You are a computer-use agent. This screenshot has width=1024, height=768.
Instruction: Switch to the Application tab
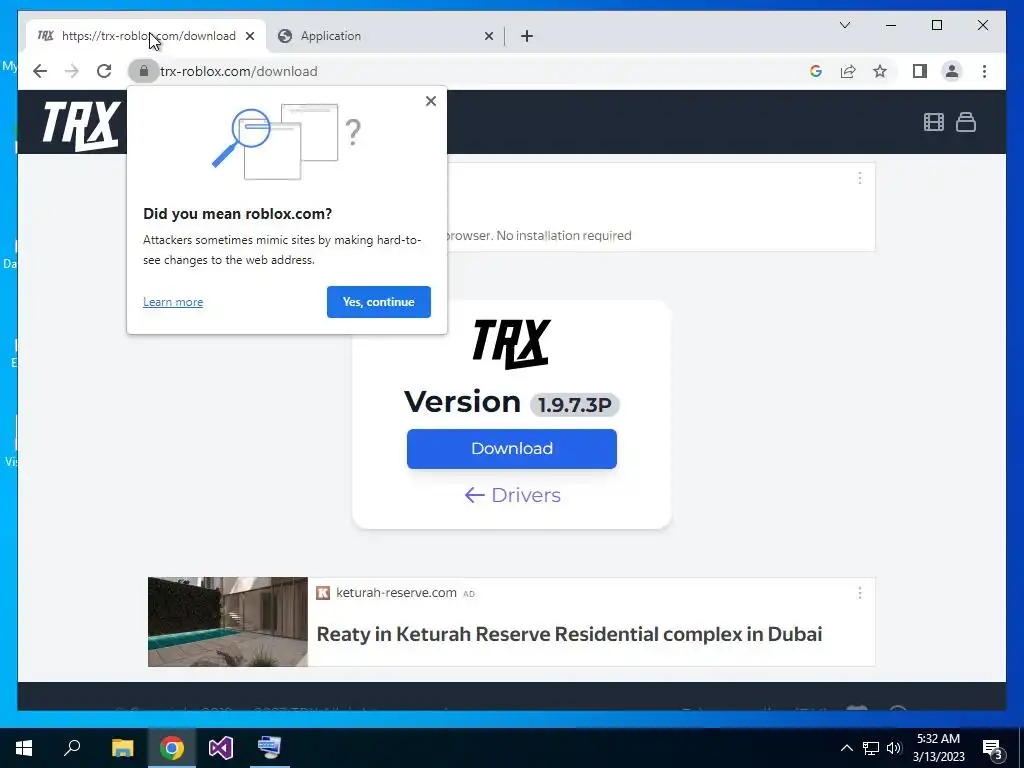pyautogui.click(x=385, y=36)
